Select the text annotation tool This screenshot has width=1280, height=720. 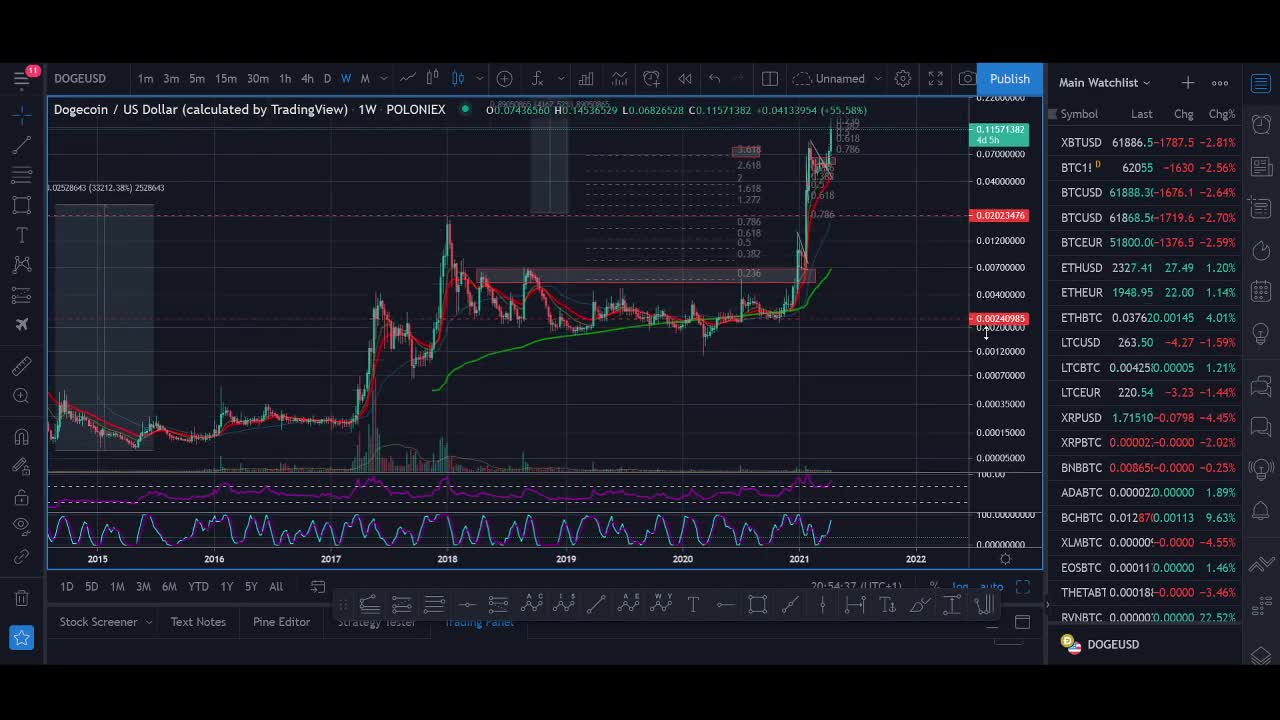tap(21, 236)
